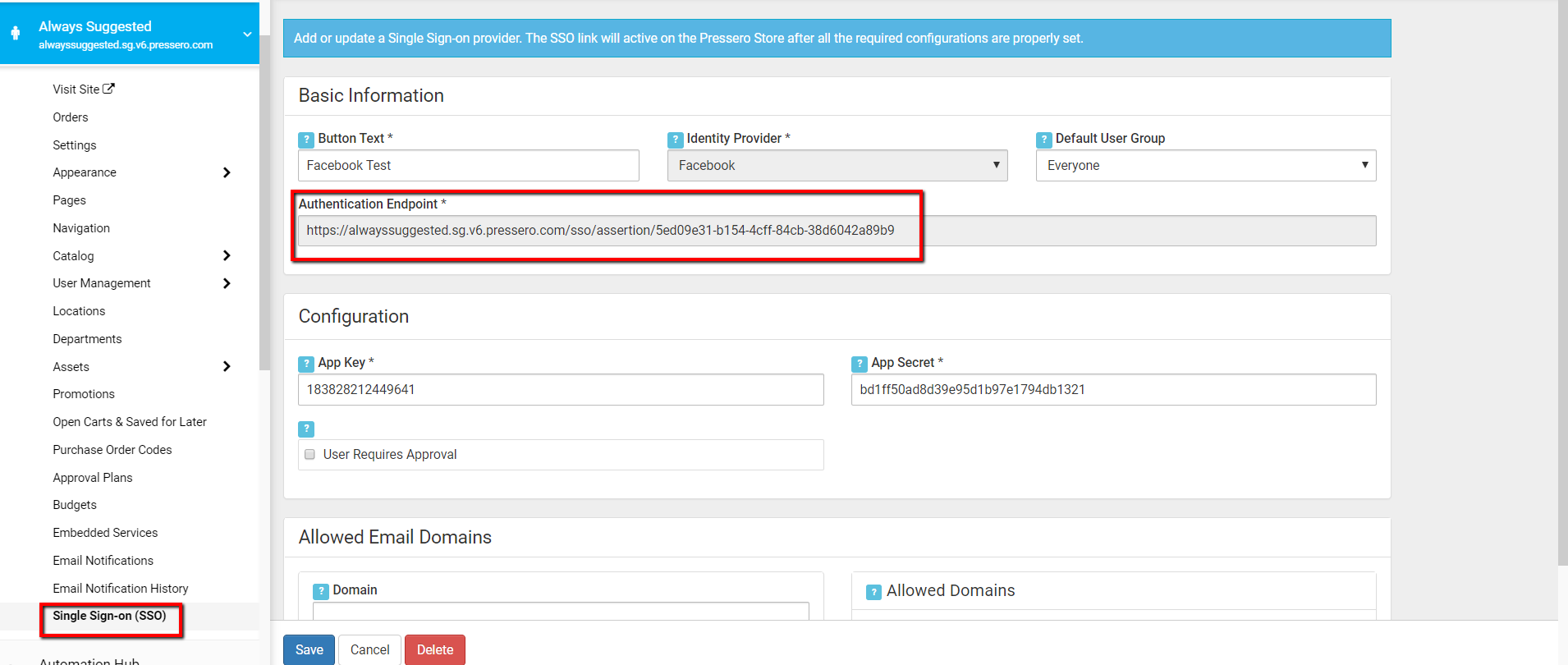Image resolution: width=1568 pixels, height=665 pixels.
Task: Click the help icon beside Allowed Domains
Action: coord(874,592)
